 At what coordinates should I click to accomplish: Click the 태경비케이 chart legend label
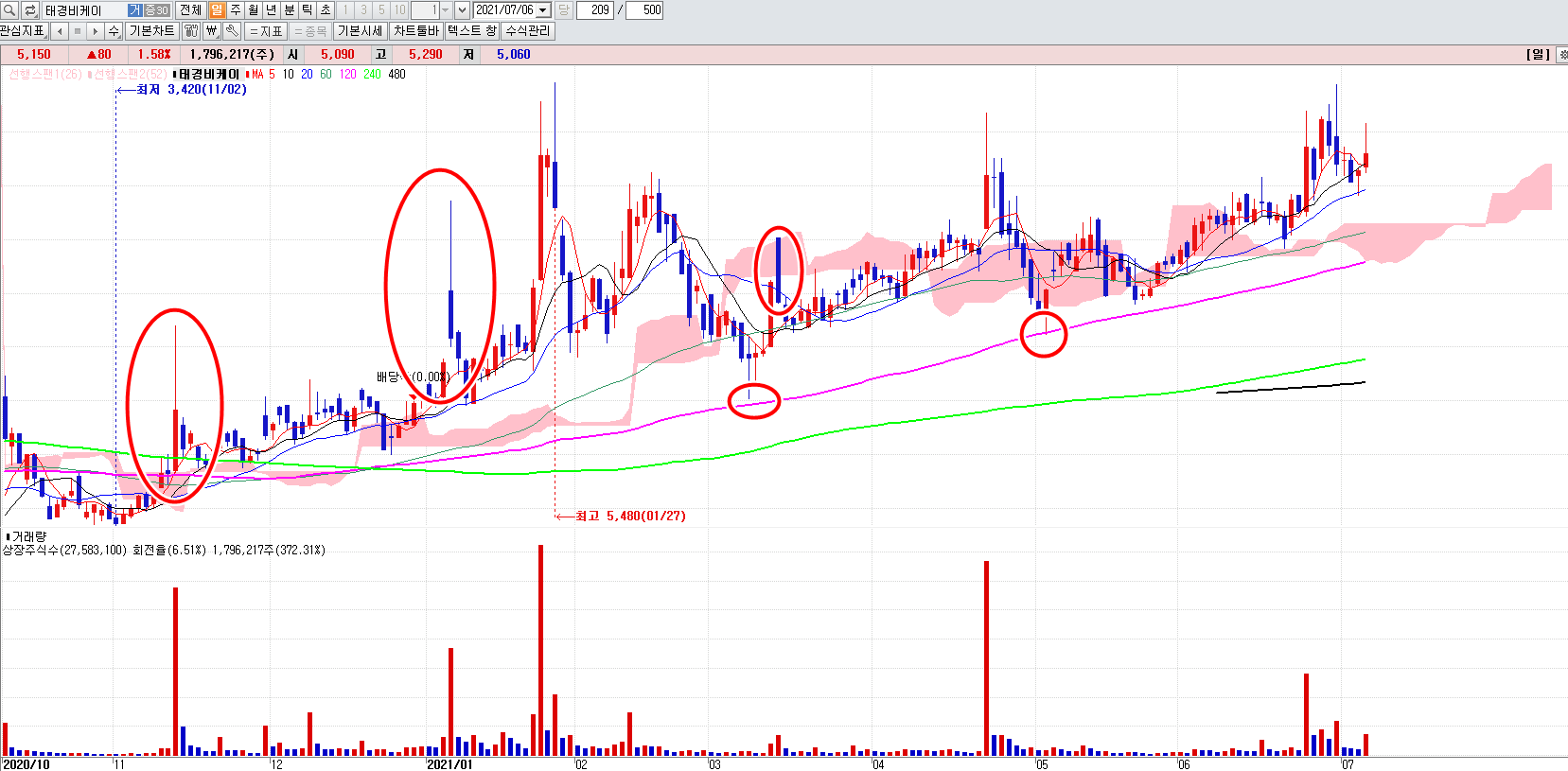209,75
